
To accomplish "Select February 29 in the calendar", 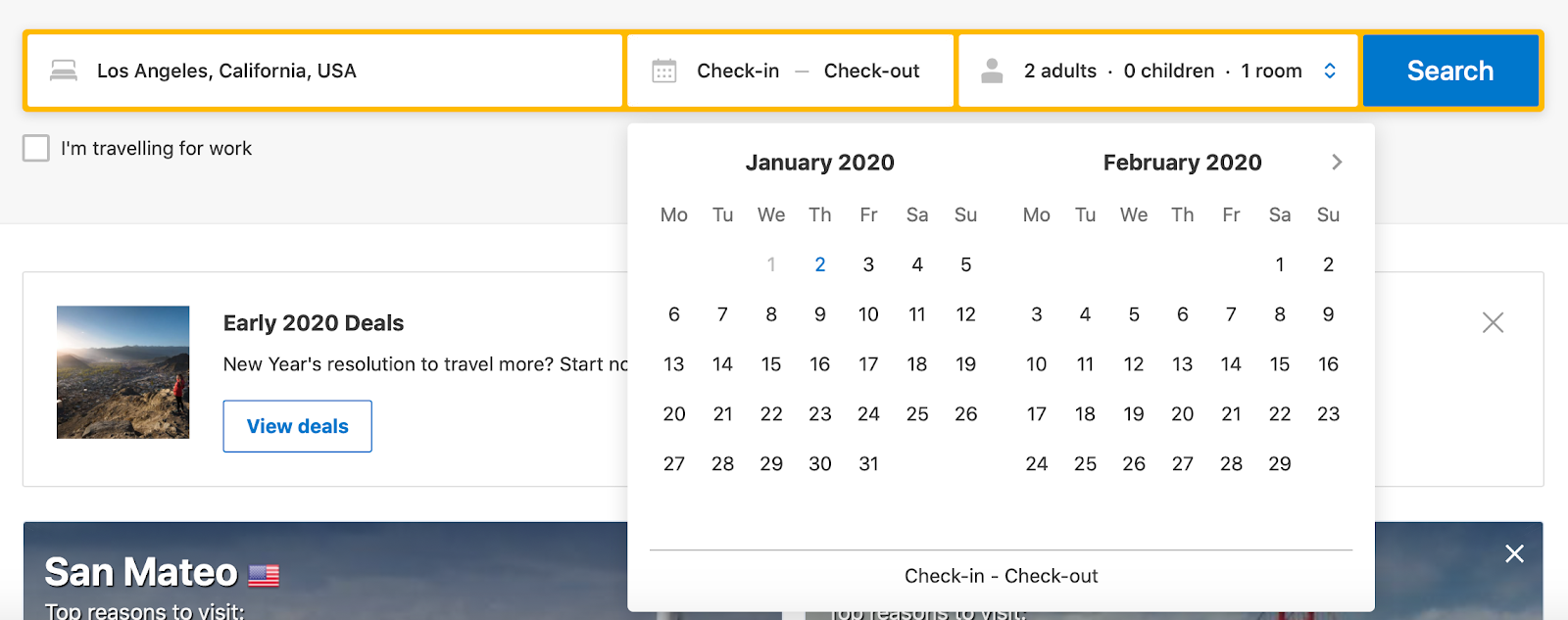I will (x=1279, y=464).
